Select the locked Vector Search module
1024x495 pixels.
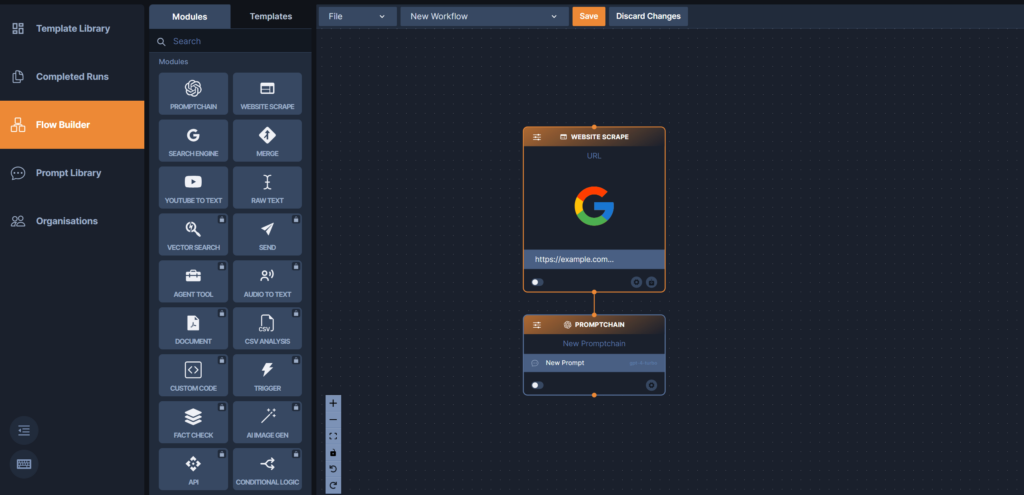coord(193,234)
